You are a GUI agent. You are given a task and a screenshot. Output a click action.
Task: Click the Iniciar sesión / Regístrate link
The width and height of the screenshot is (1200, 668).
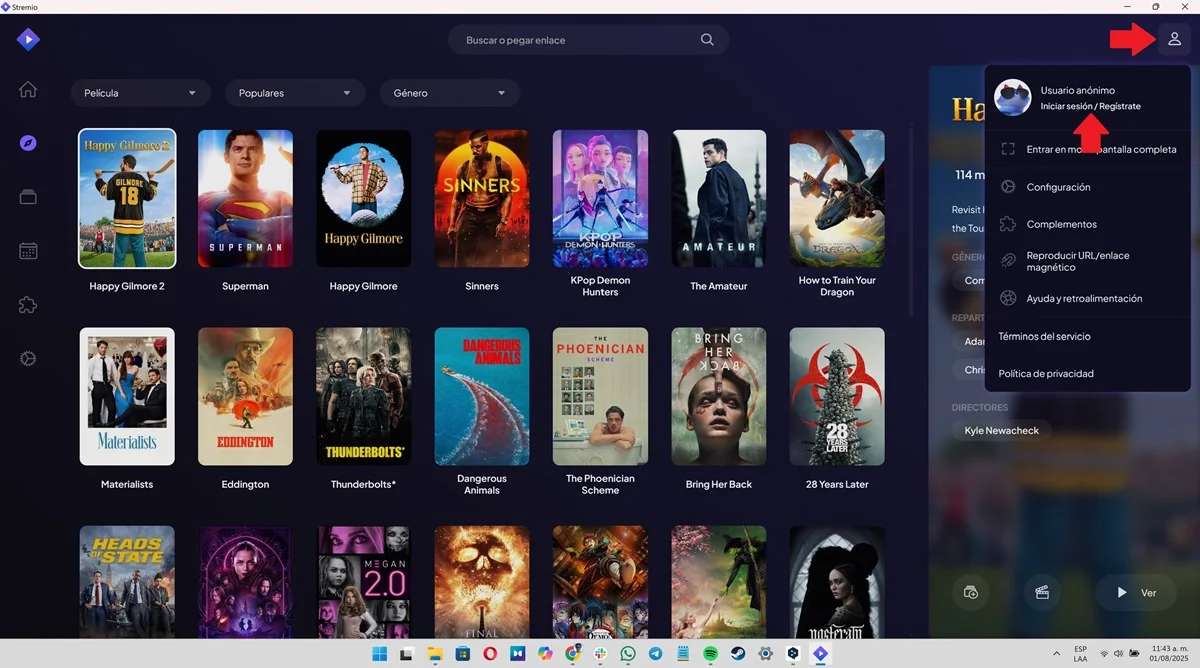point(1090,106)
